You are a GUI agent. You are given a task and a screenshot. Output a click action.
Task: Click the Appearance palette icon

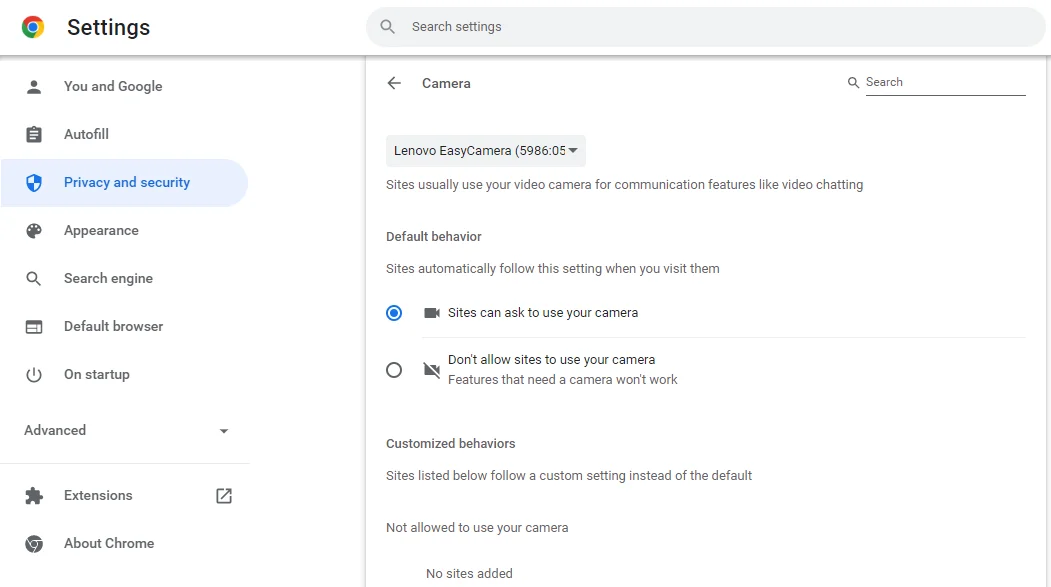pyautogui.click(x=34, y=231)
